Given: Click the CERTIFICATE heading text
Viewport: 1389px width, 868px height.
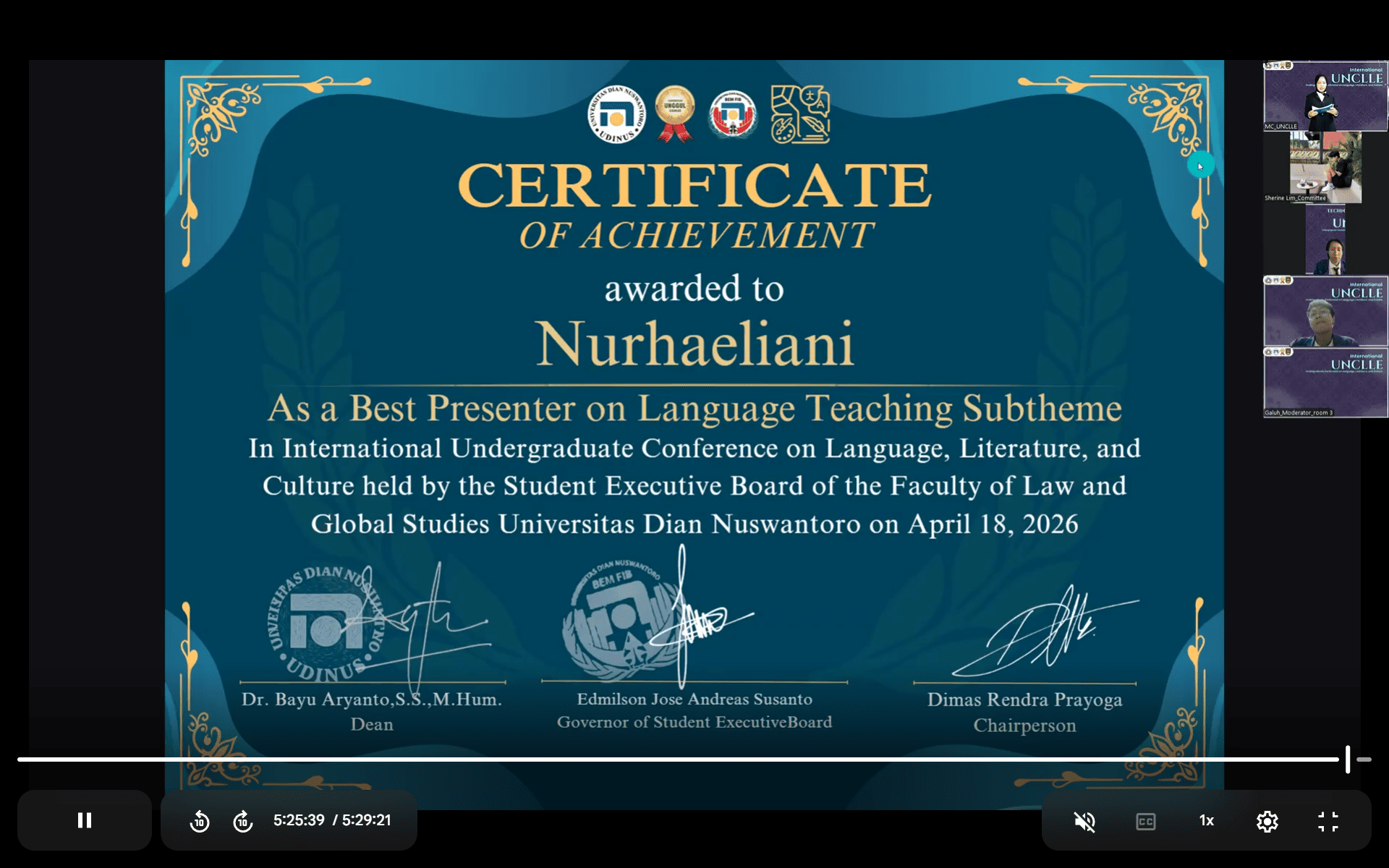Looking at the screenshot, I should coord(694,186).
